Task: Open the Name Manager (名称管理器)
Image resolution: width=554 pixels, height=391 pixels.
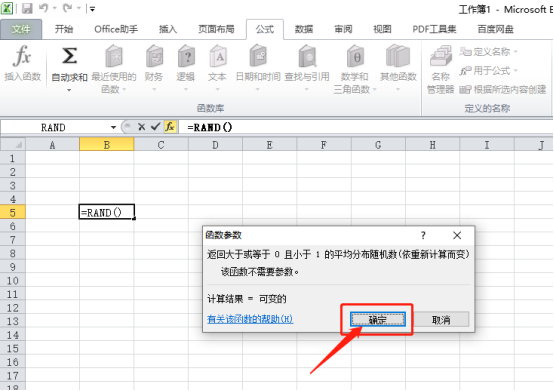Action: pyautogui.click(x=440, y=69)
